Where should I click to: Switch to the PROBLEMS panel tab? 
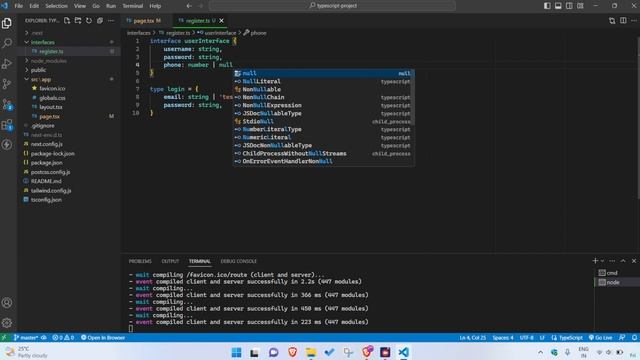coord(140,261)
